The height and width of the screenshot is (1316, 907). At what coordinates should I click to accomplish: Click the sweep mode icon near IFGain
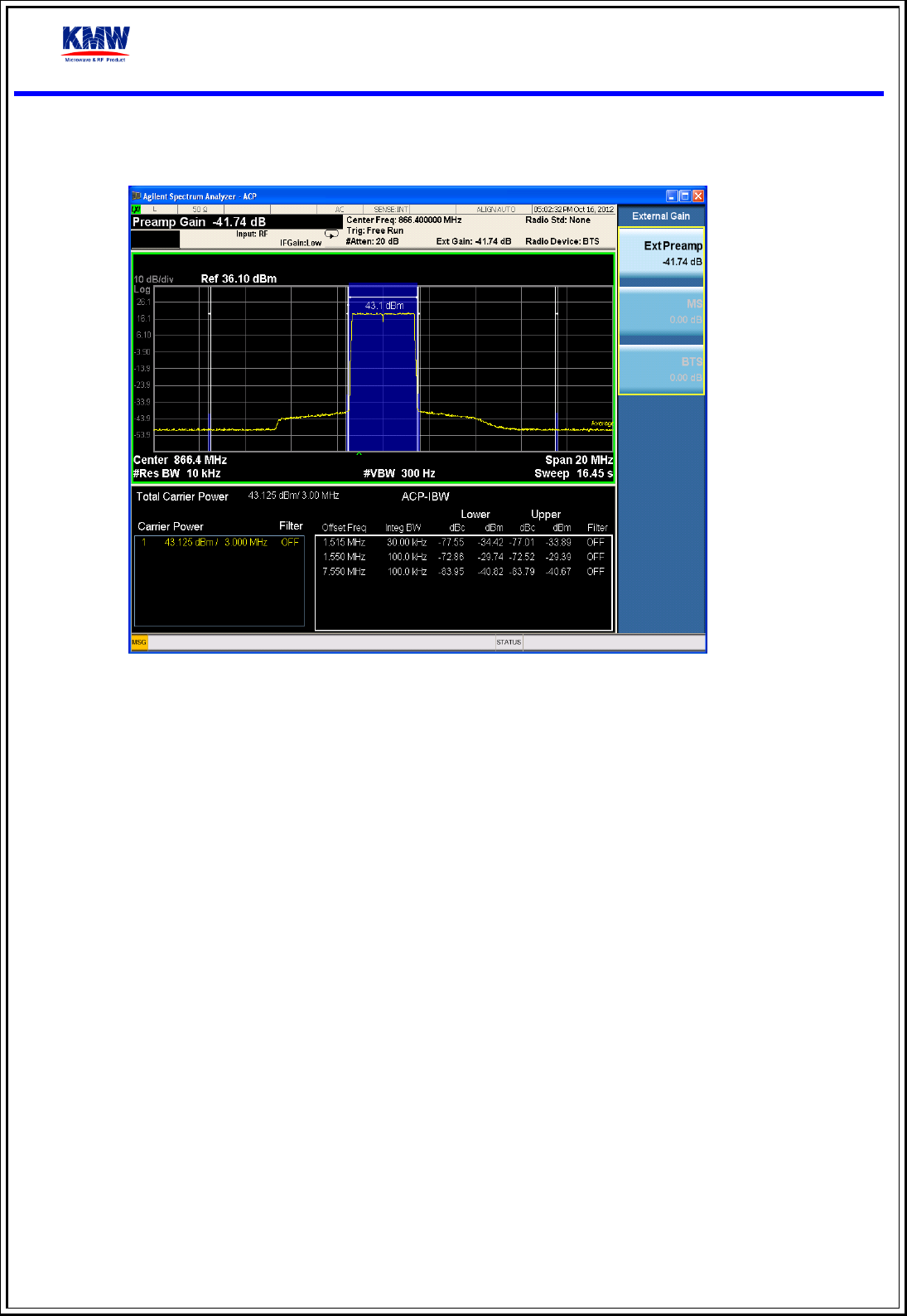[x=331, y=235]
